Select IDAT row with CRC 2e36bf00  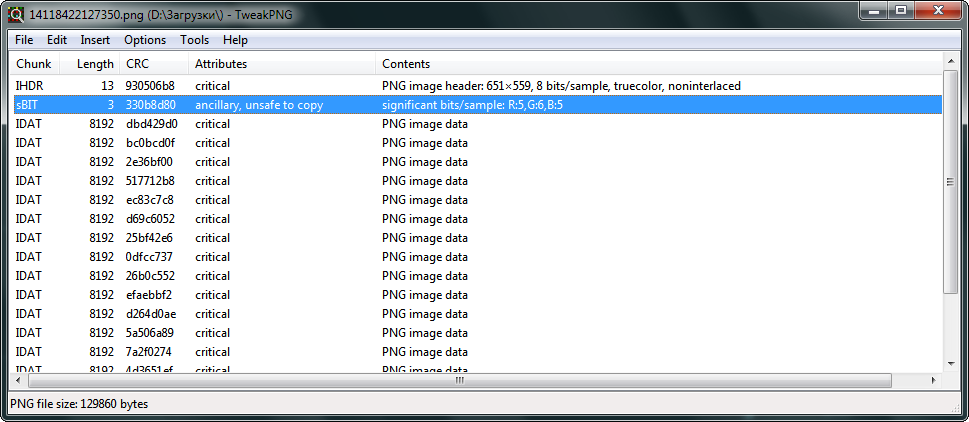476,162
